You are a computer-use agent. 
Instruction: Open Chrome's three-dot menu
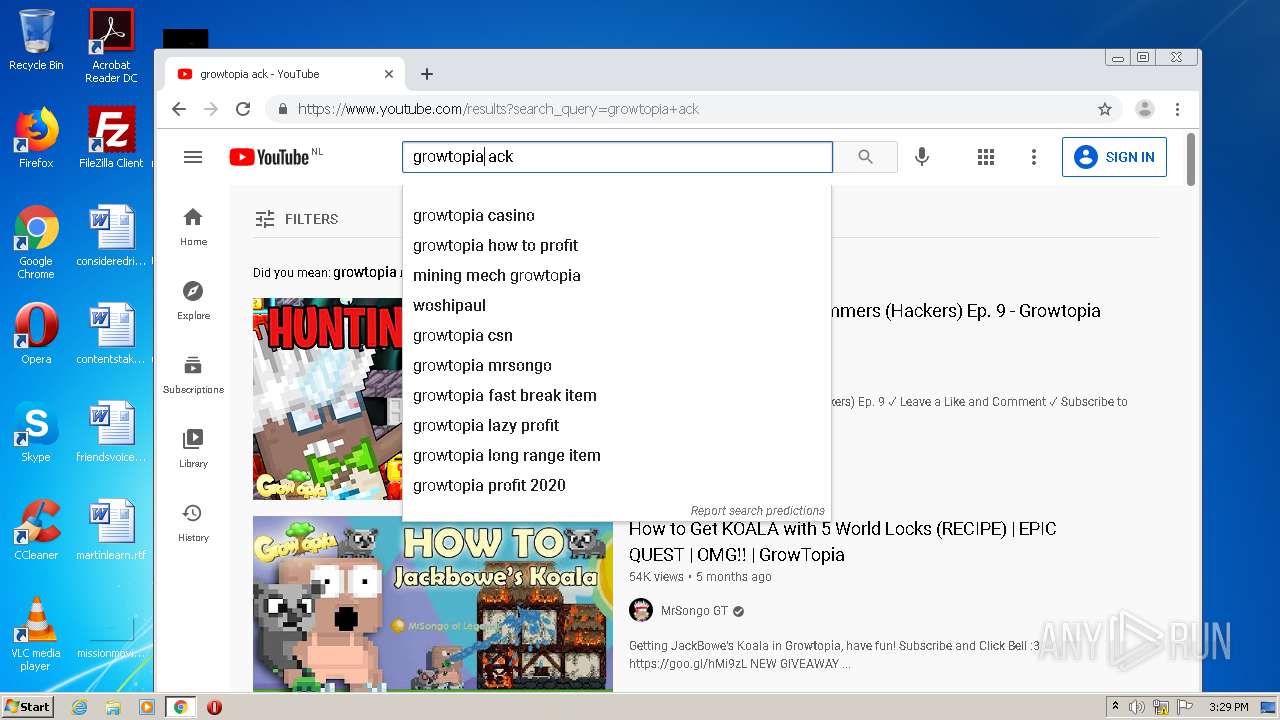tap(1178, 109)
